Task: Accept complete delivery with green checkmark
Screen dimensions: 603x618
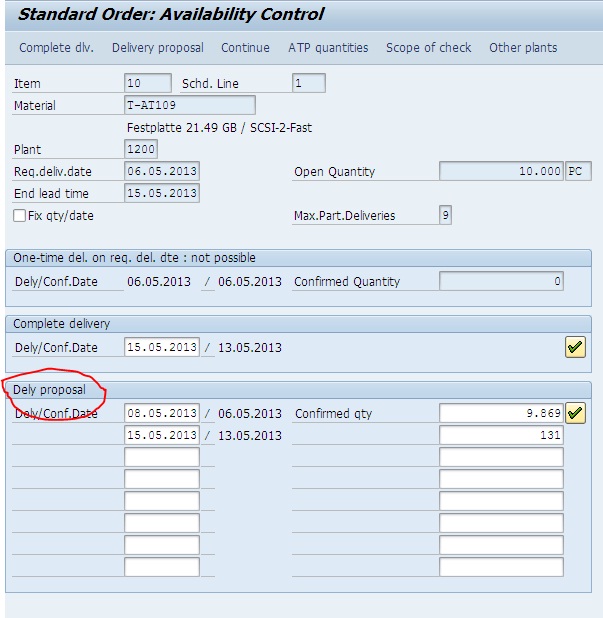Action: coord(575,347)
